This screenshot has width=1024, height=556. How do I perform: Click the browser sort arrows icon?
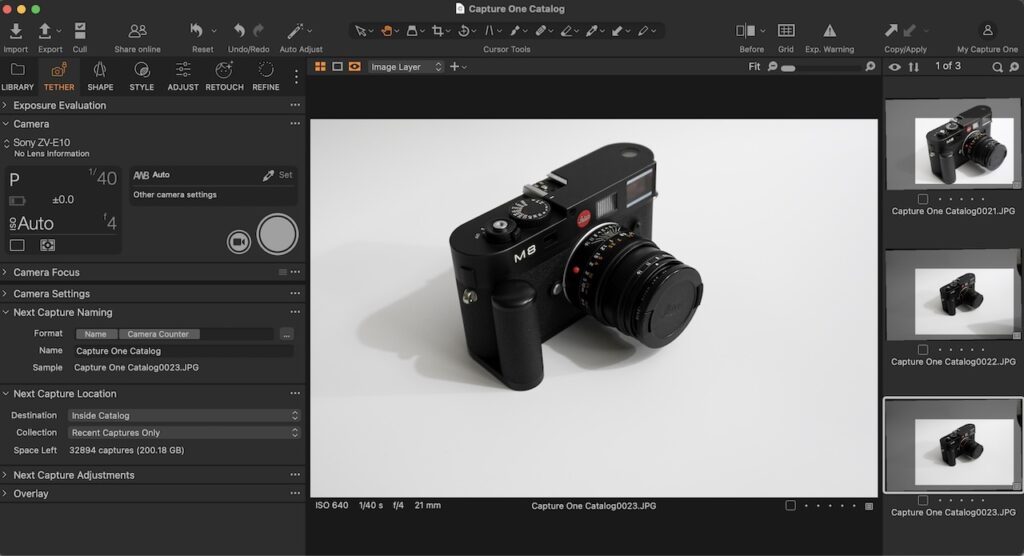point(914,67)
